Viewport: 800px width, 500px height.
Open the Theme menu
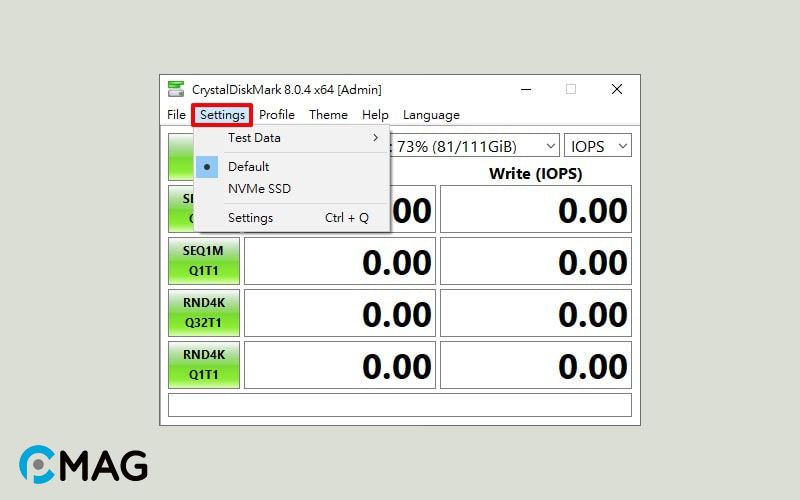click(x=328, y=115)
